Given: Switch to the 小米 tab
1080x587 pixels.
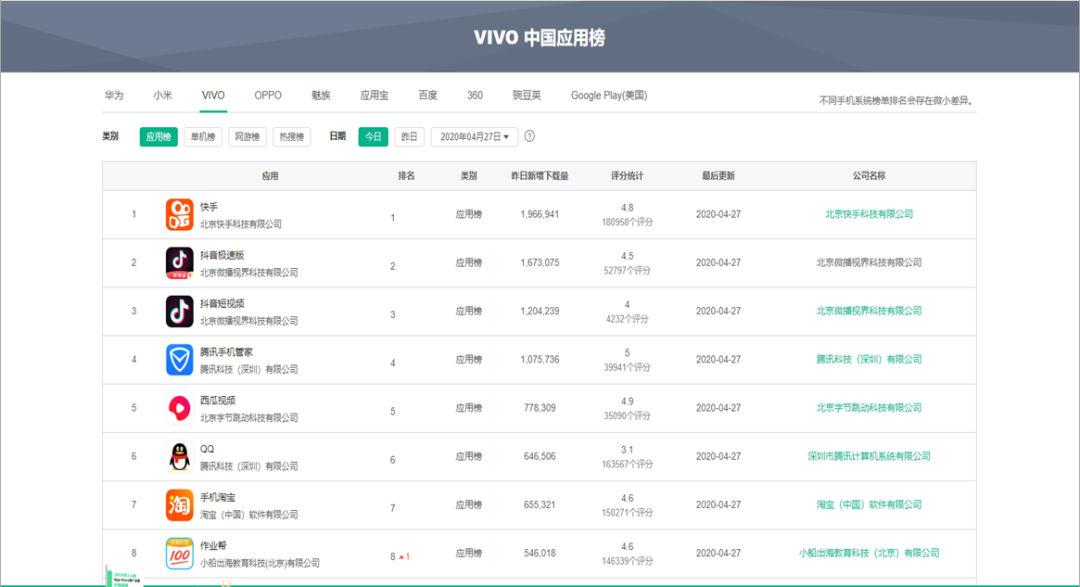Looking at the screenshot, I should click(163, 95).
